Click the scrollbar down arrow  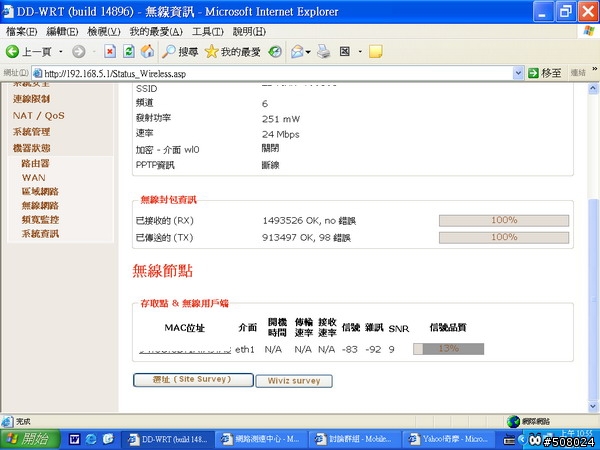593,406
